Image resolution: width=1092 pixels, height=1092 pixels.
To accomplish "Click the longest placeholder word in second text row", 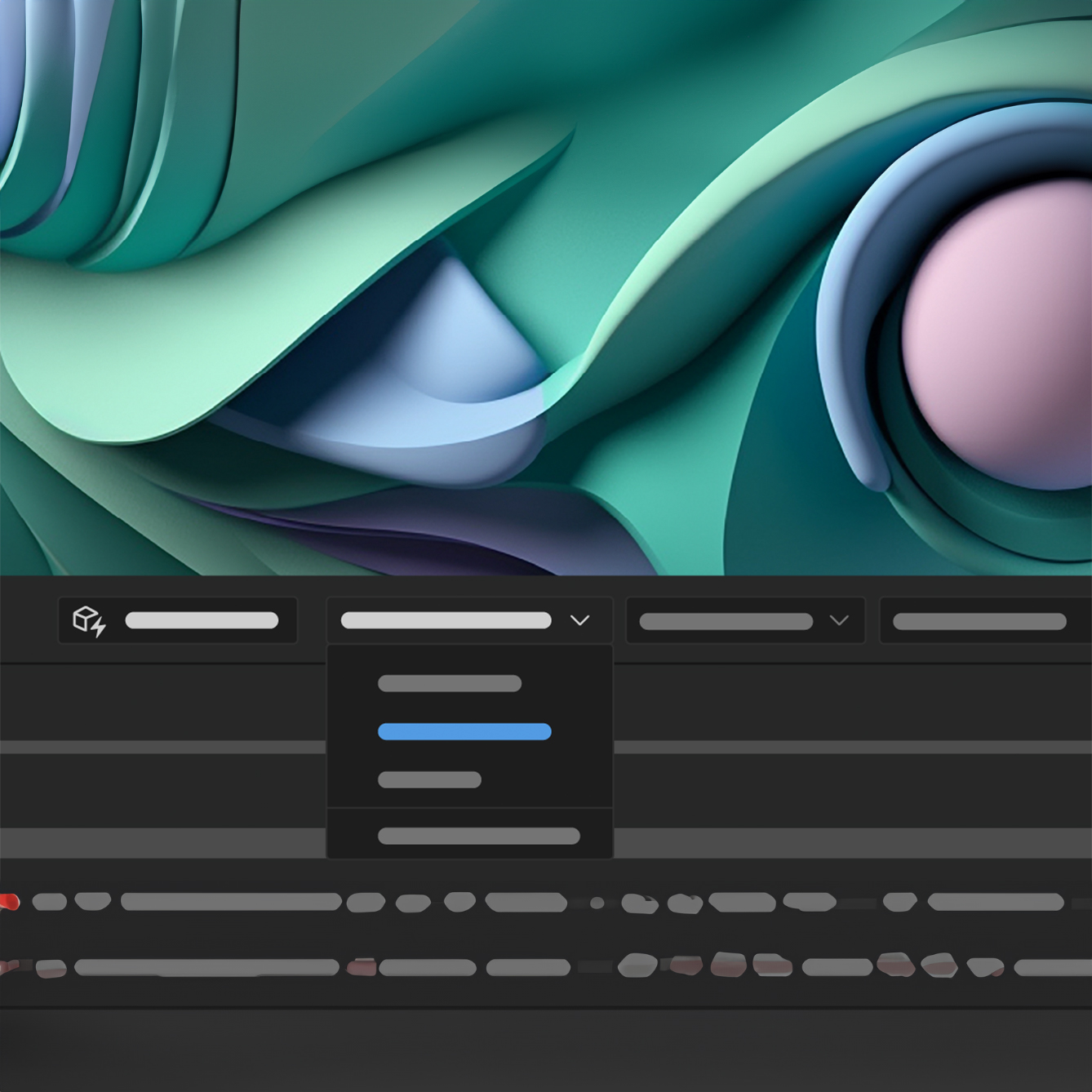I will coord(206,968).
